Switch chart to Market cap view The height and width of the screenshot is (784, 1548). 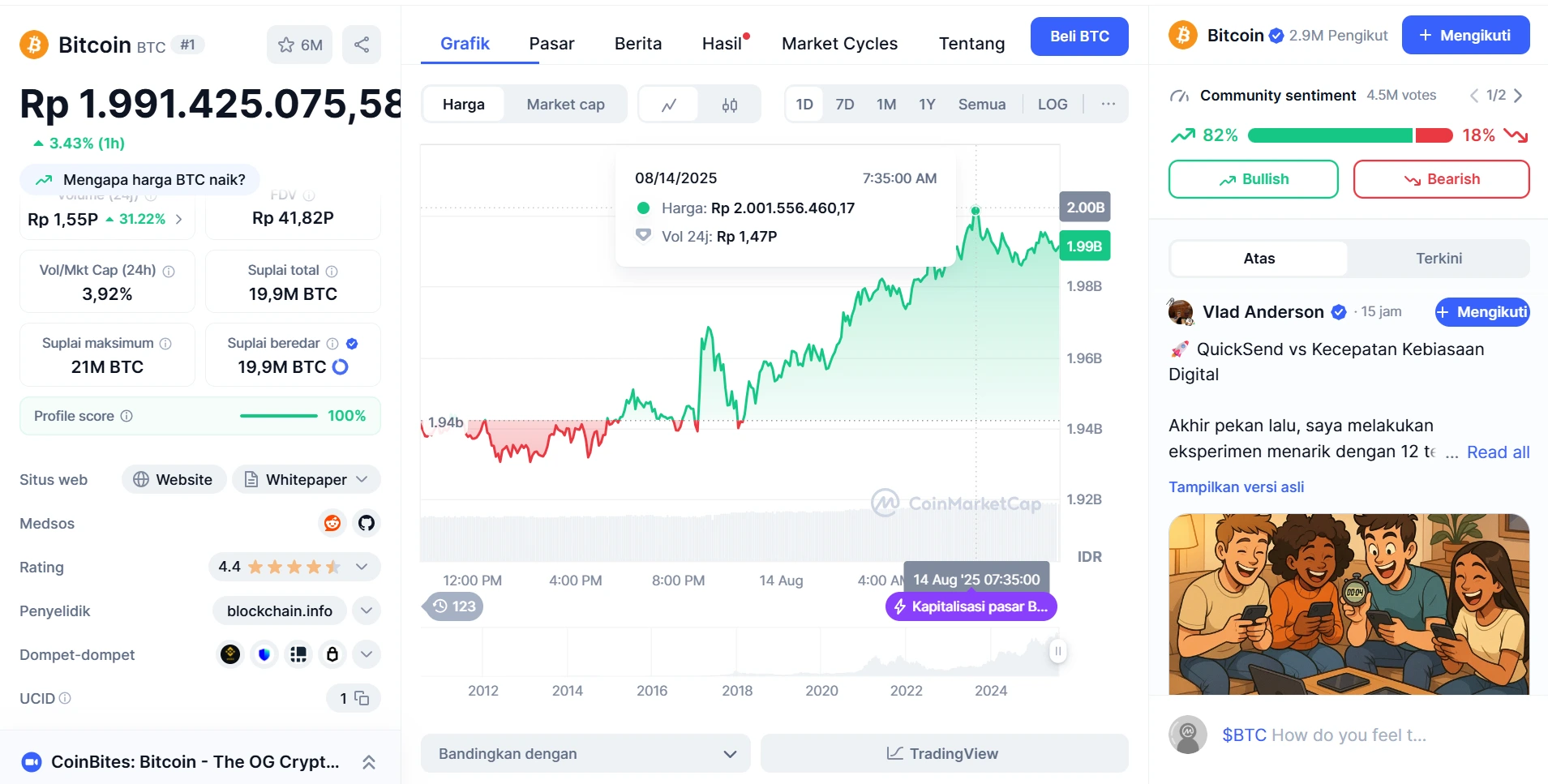pos(565,105)
